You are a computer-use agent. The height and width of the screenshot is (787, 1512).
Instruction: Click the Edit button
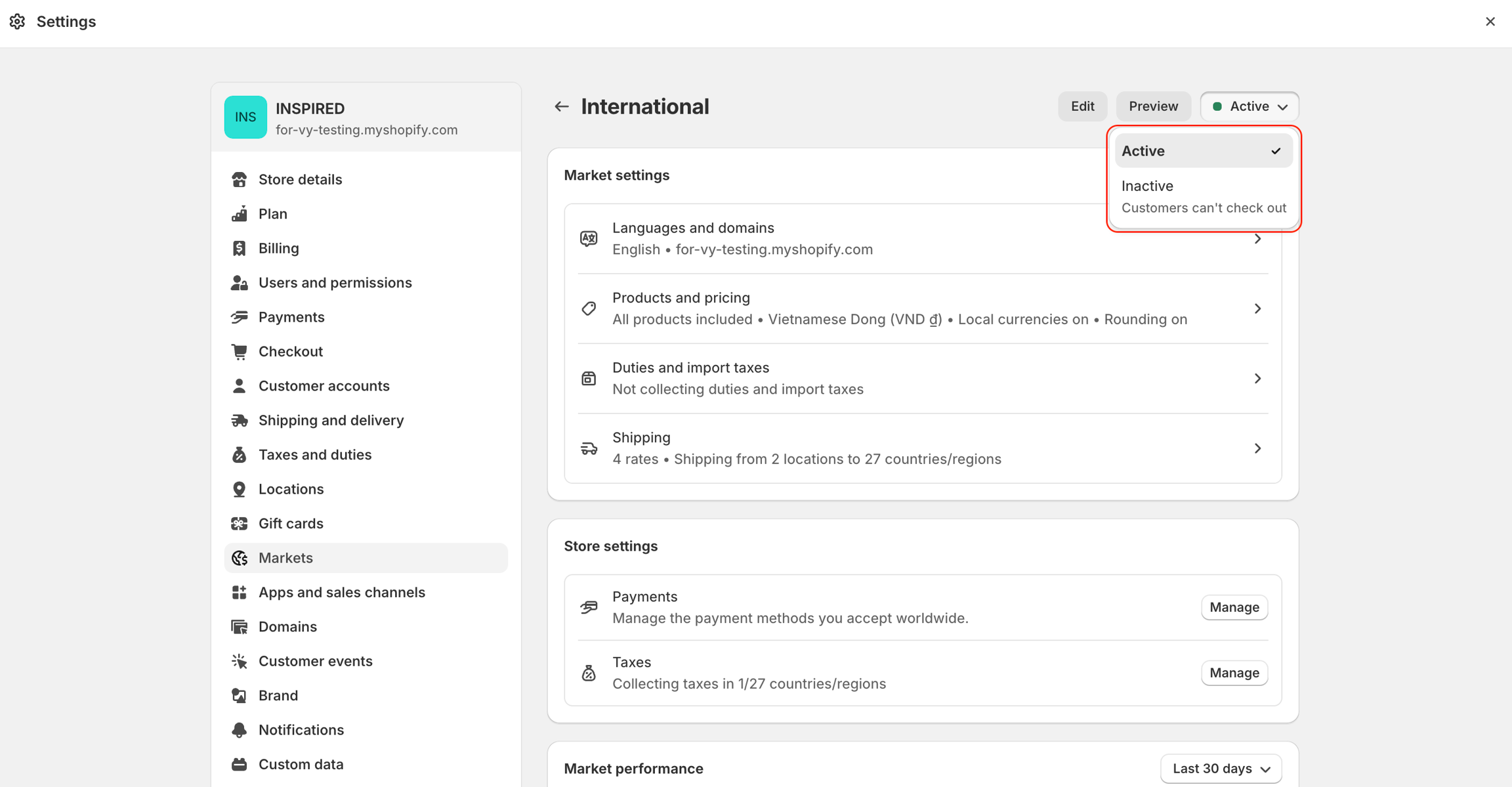(x=1082, y=106)
